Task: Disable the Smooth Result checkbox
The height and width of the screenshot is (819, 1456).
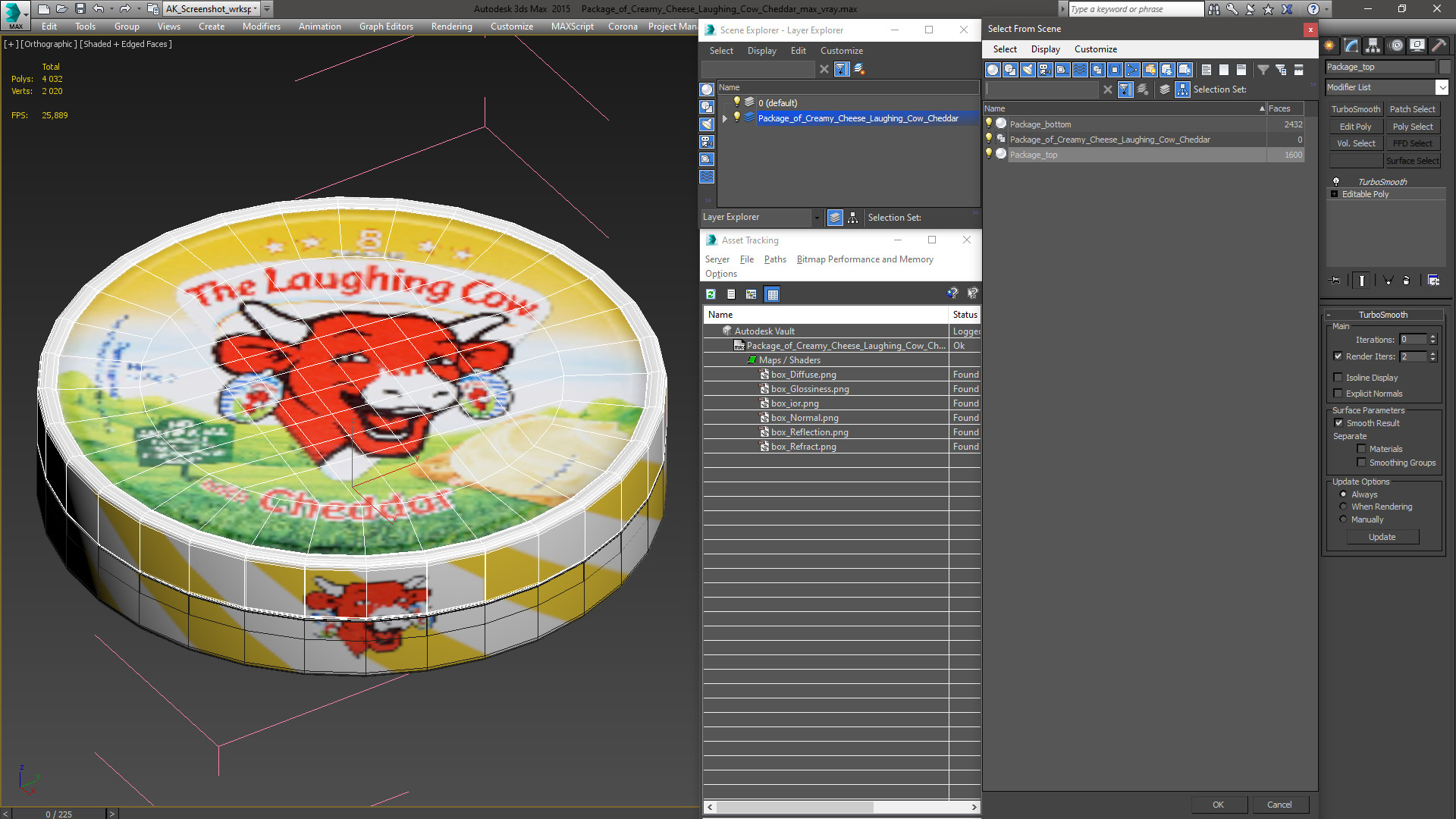Action: [1338, 423]
